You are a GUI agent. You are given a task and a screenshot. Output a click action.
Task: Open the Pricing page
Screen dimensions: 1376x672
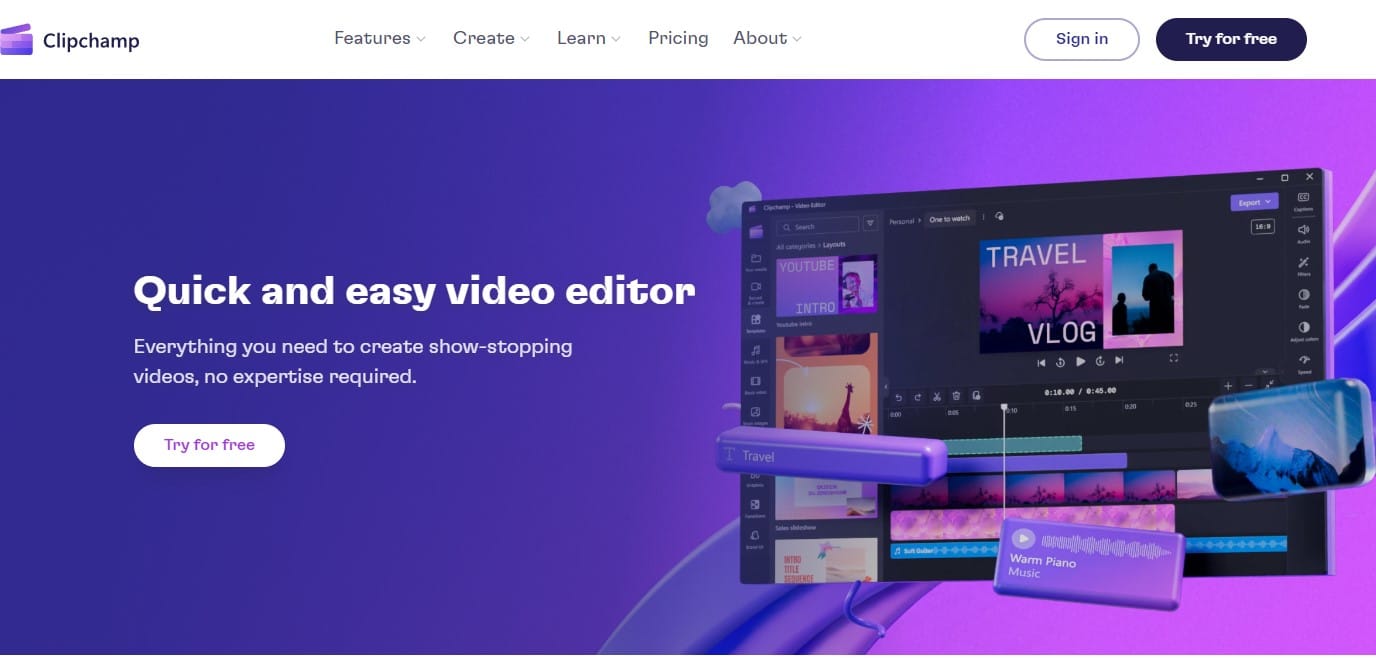pos(678,38)
